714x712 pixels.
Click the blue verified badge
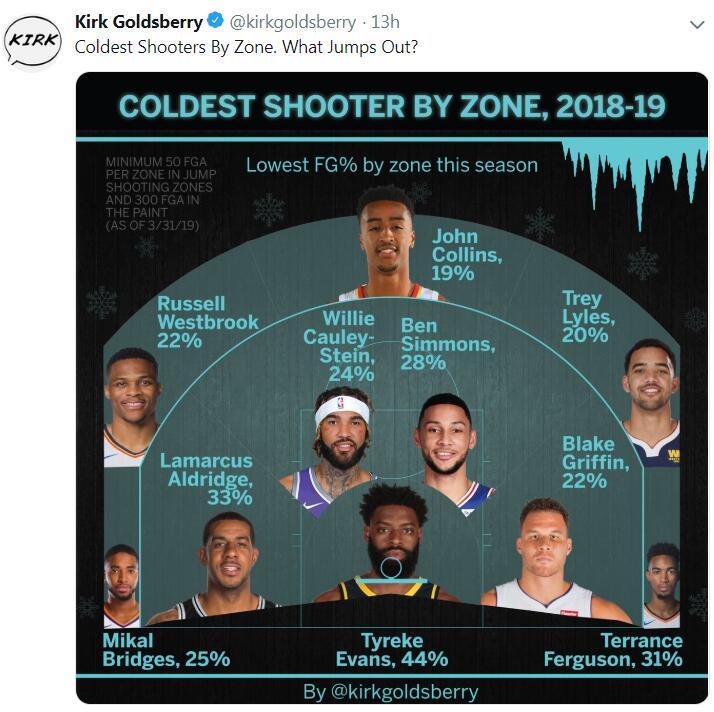214,22
